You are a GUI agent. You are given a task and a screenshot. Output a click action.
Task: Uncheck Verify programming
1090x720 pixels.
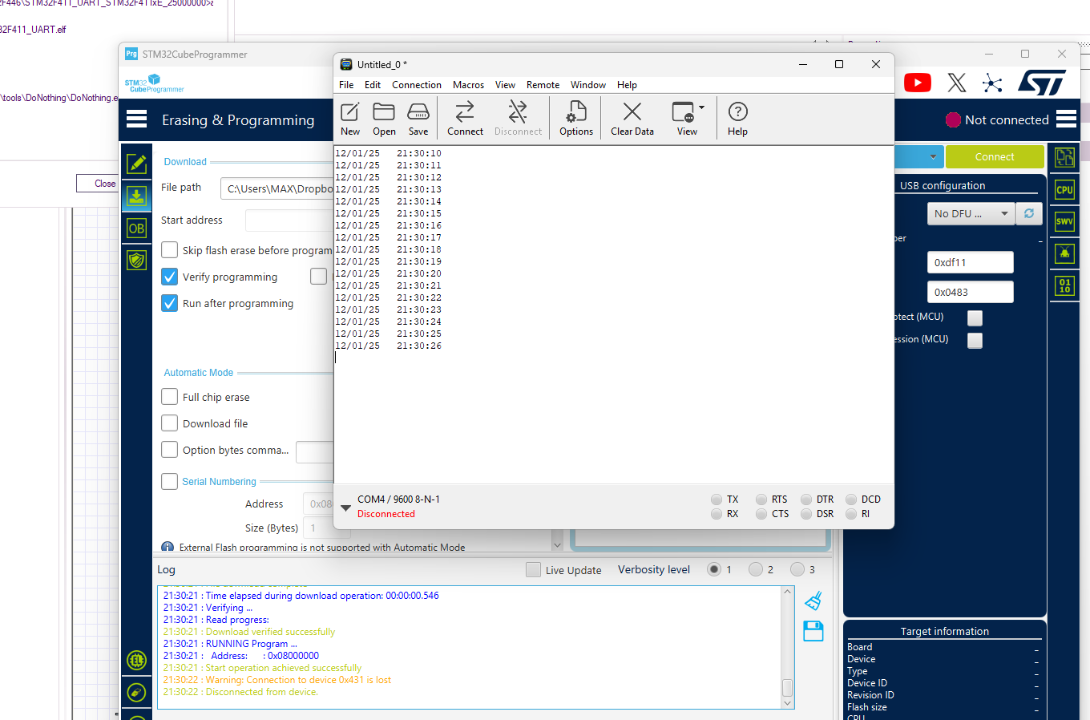pyautogui.click(x=169, y=277)
